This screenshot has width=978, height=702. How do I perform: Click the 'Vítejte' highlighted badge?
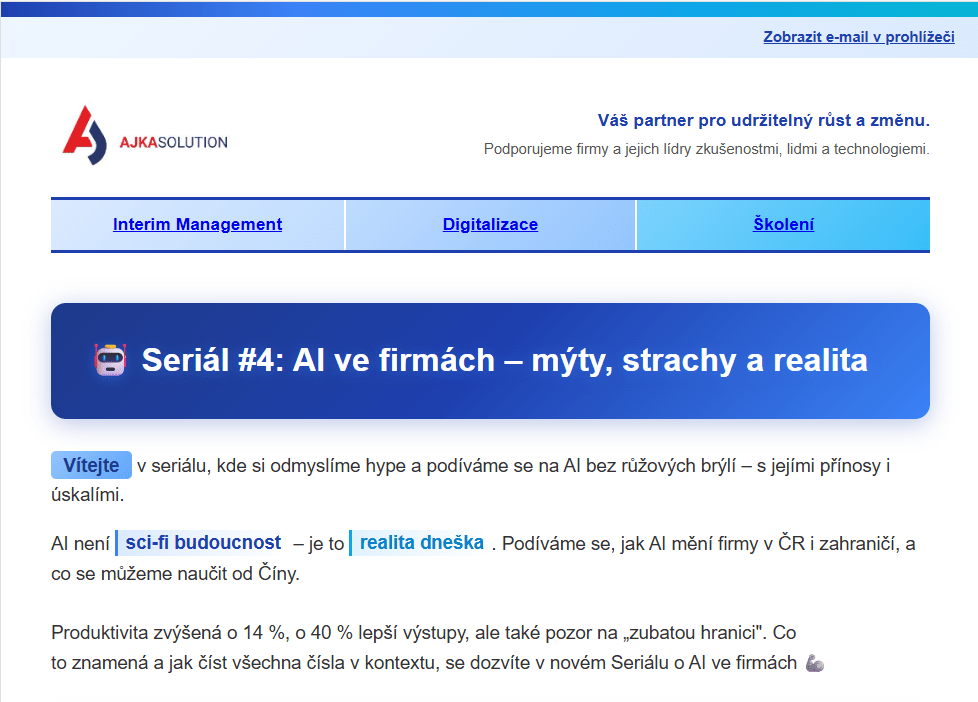pyautogui.click(x=91, y=465)
